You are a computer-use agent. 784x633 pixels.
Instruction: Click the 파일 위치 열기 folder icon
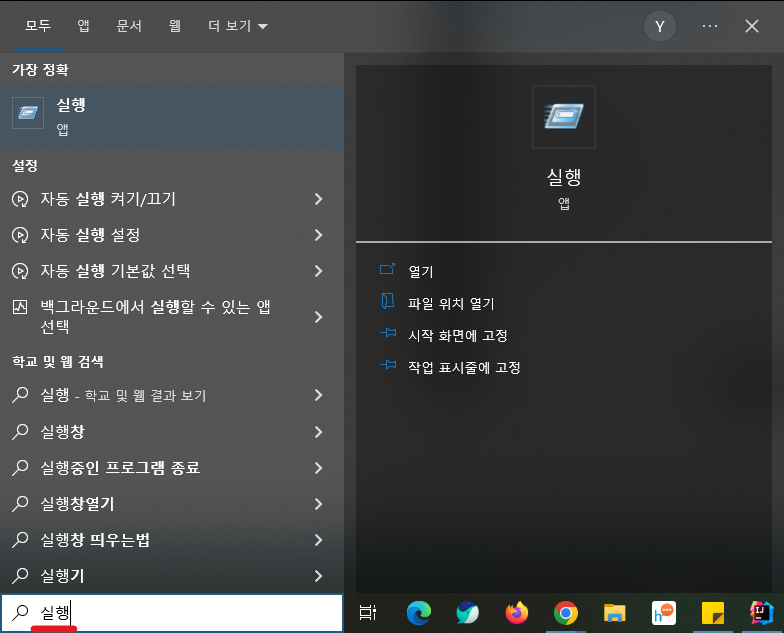point(387,302)
